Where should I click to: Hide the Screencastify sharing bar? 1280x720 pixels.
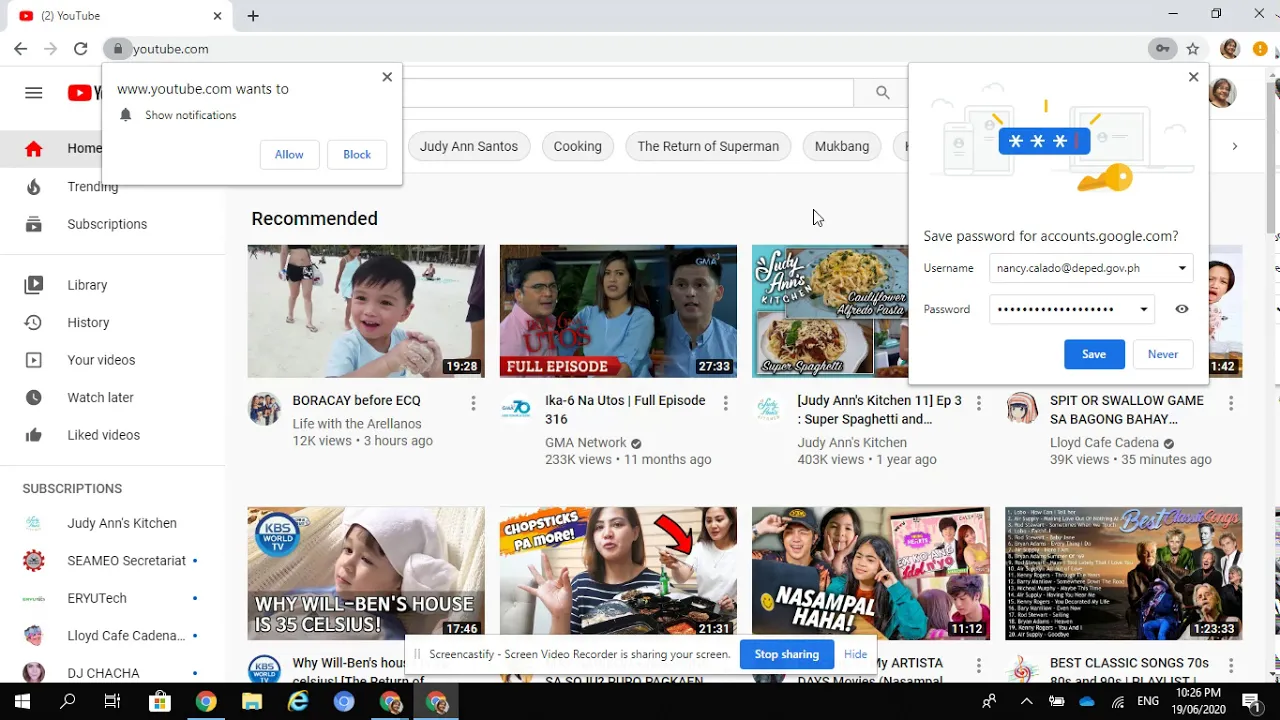[x=855, y=654]
